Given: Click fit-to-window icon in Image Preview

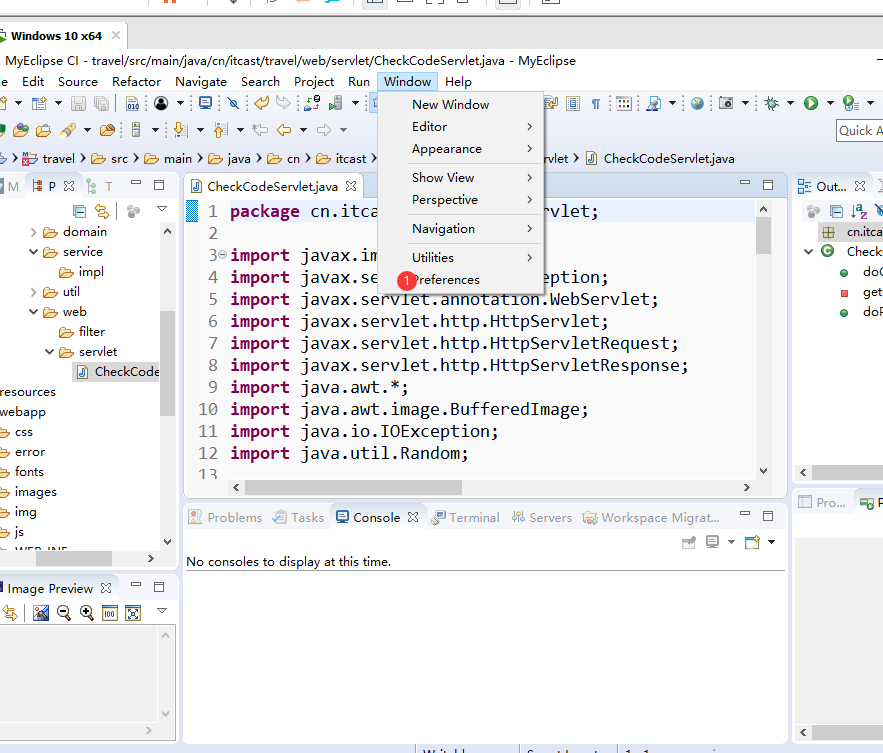Looking at the screenshot, I should click(133, 613).
